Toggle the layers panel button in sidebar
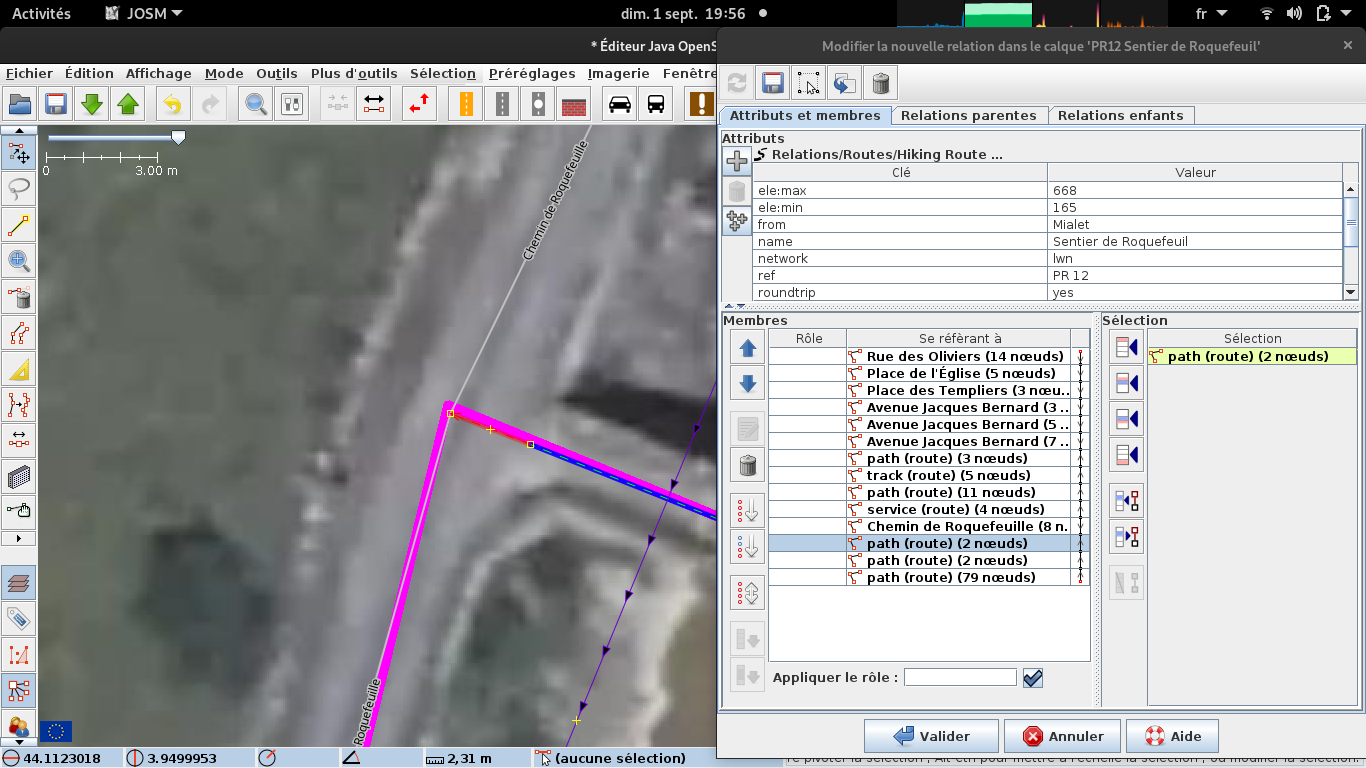 pos(18,581)
